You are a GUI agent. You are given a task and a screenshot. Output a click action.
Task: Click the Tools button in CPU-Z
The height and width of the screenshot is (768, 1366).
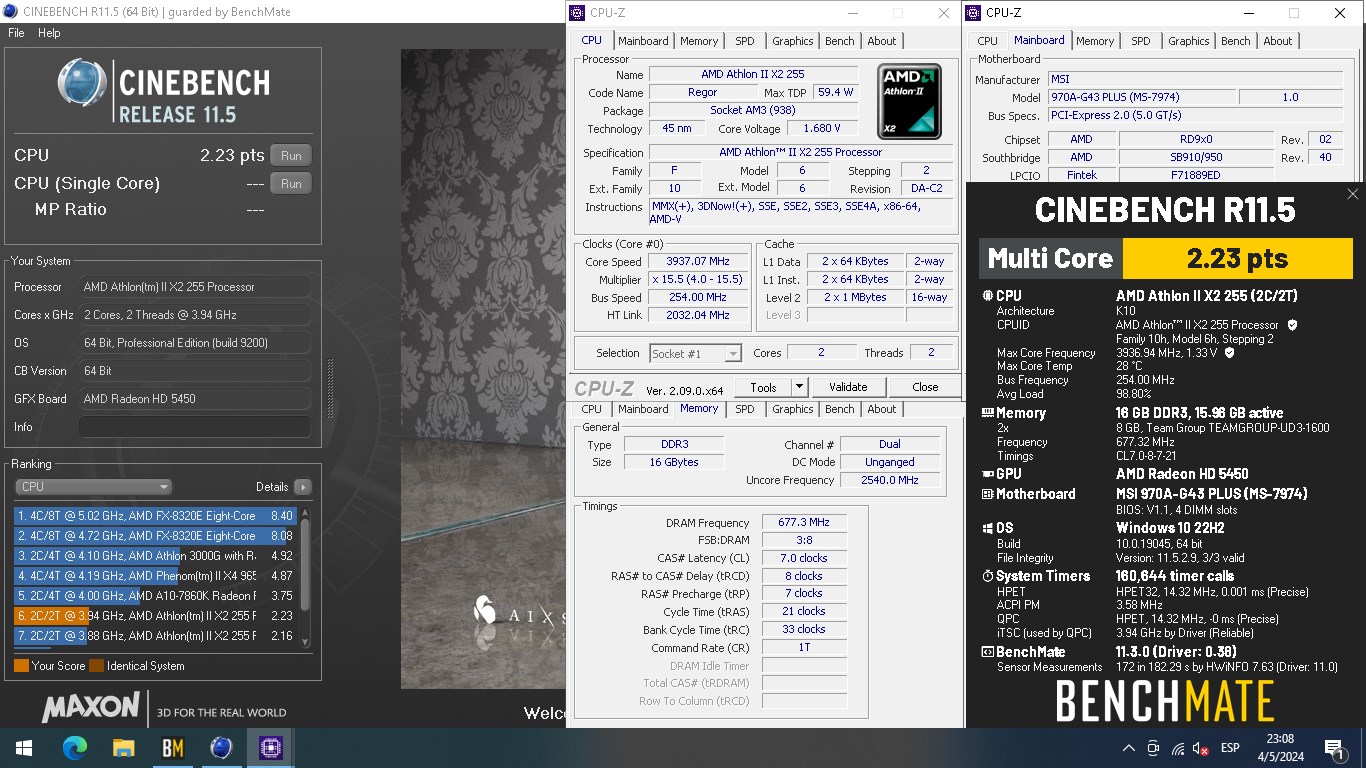[763, 387]
